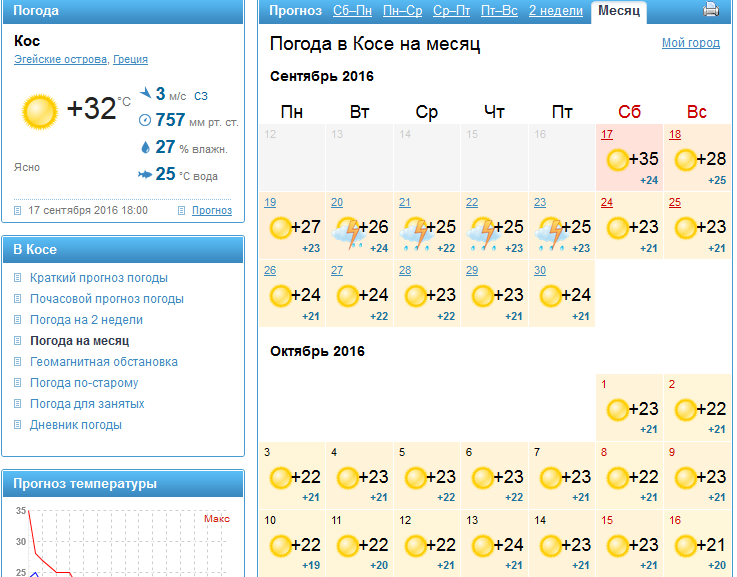This screenshot has height=577, width=737.
Task: Go to Геомагнитная обстановка page
Action: 103,362
